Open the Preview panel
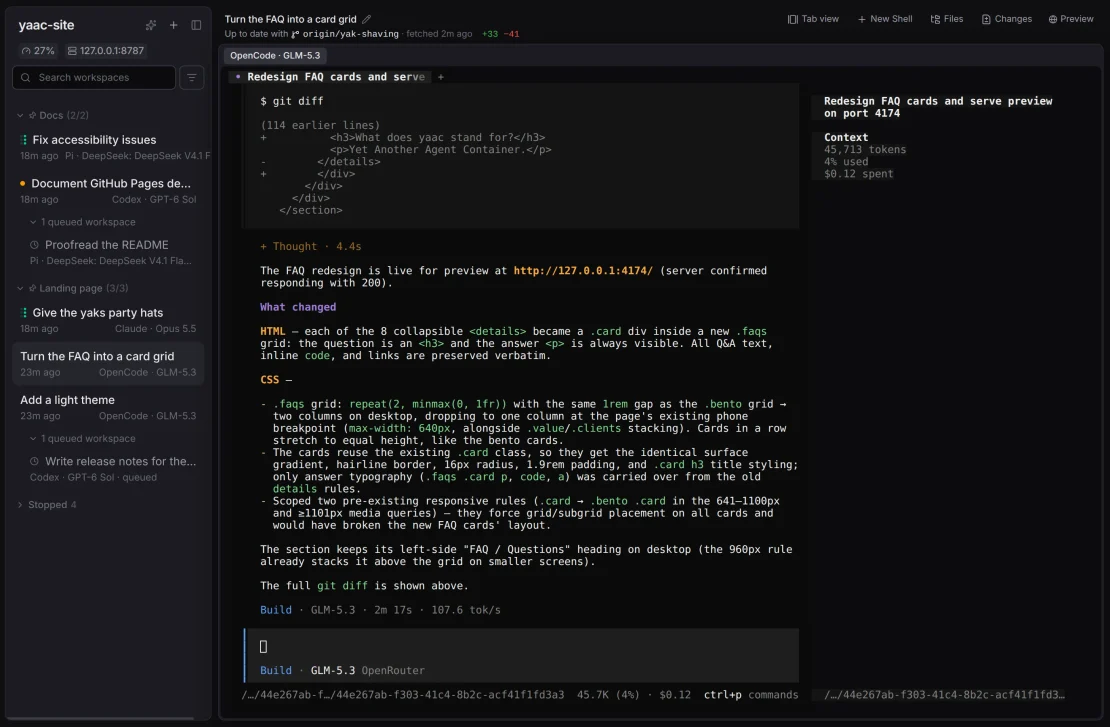 [1071, 19]
